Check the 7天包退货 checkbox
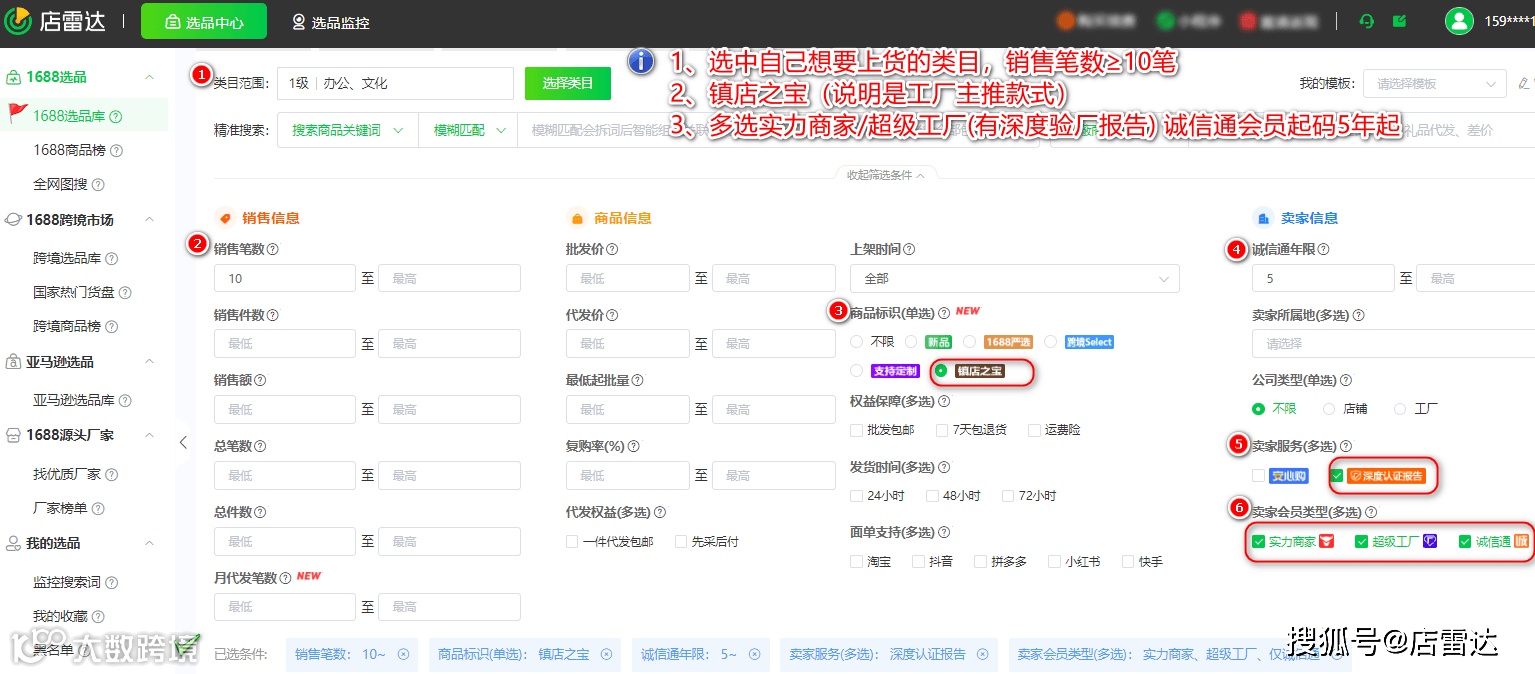 click(943, 430)
